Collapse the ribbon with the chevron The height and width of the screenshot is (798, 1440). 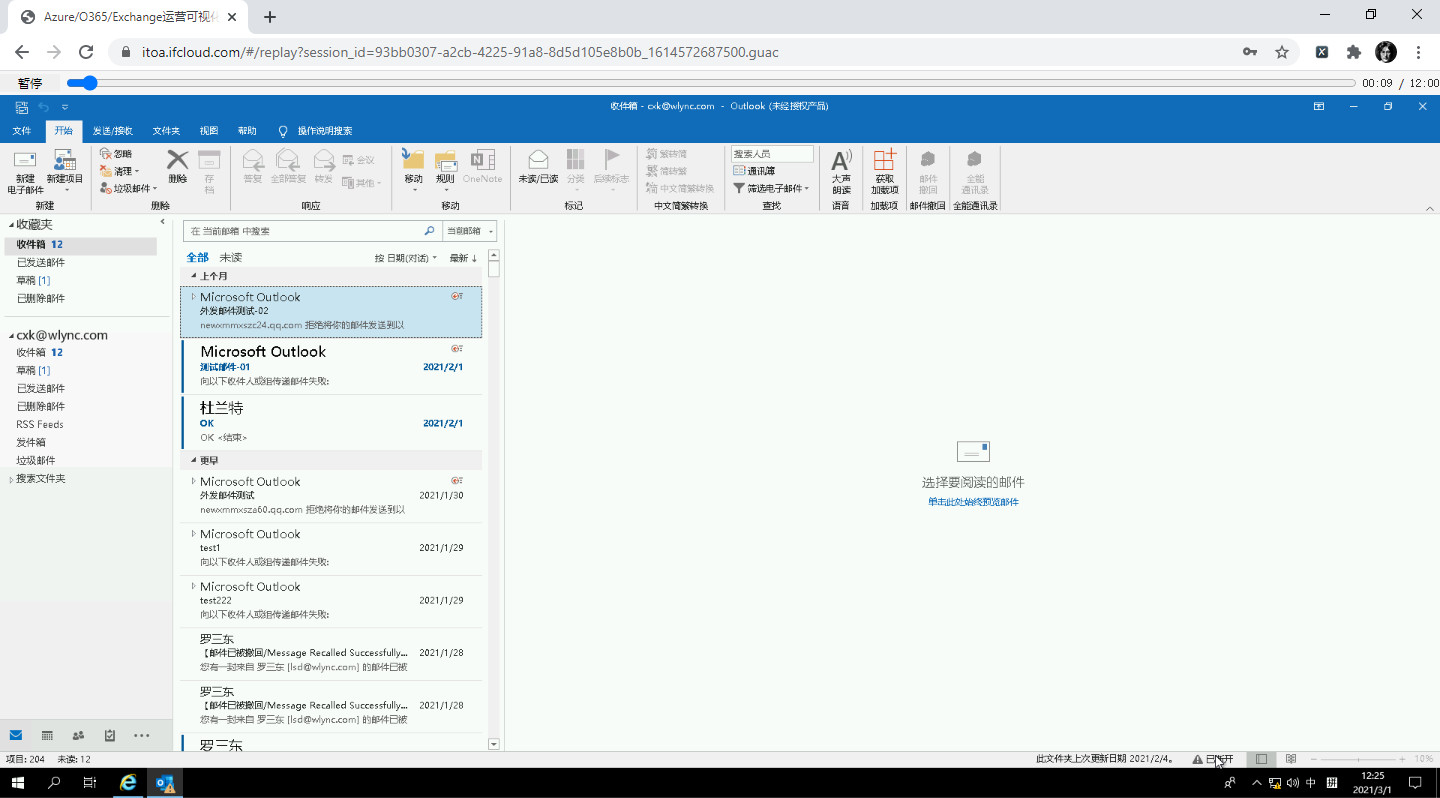pyautogui.click(x=1429, y=208)
